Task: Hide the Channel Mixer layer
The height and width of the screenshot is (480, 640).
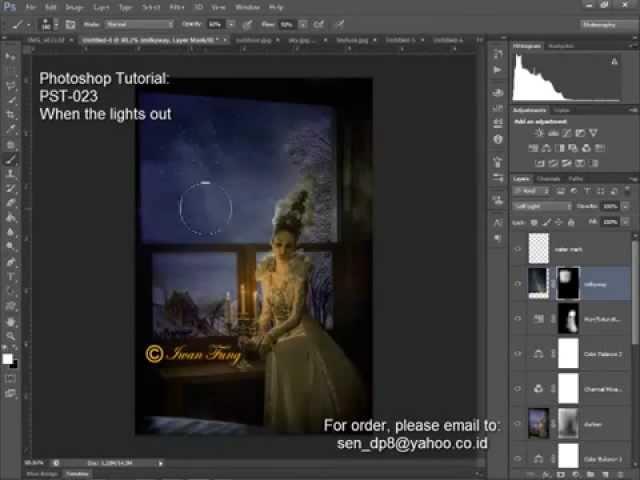Action: tap(518, 389)
